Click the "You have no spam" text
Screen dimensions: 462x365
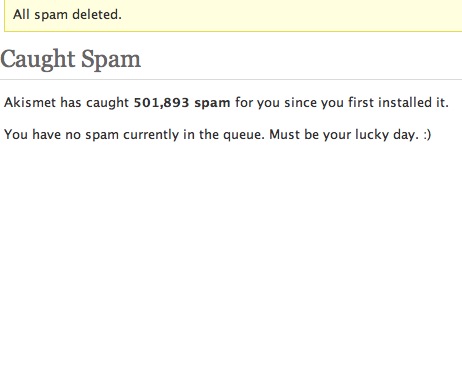[61, 135]
